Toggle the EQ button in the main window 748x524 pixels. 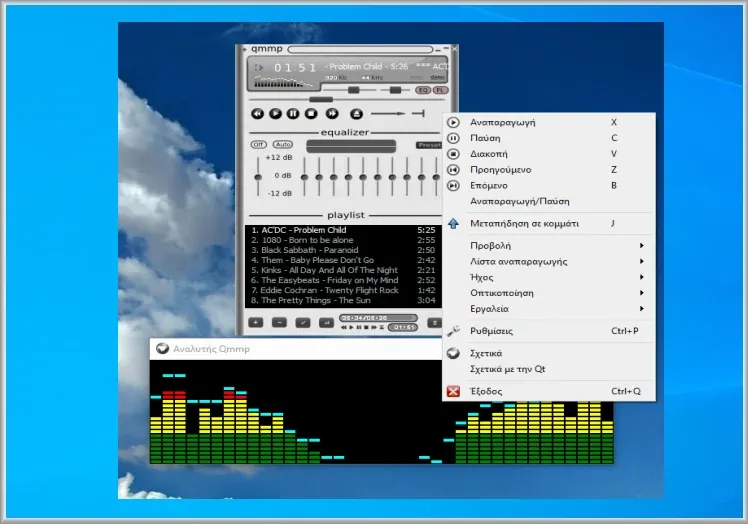point(423,90)
